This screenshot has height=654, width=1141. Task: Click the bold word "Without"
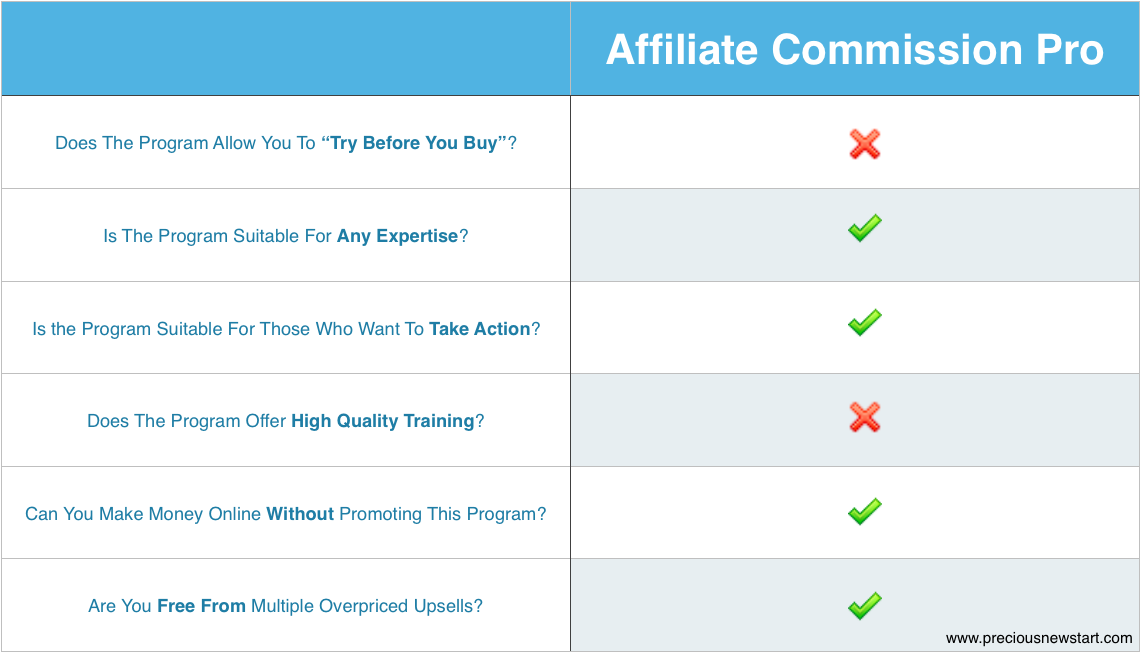300,514
